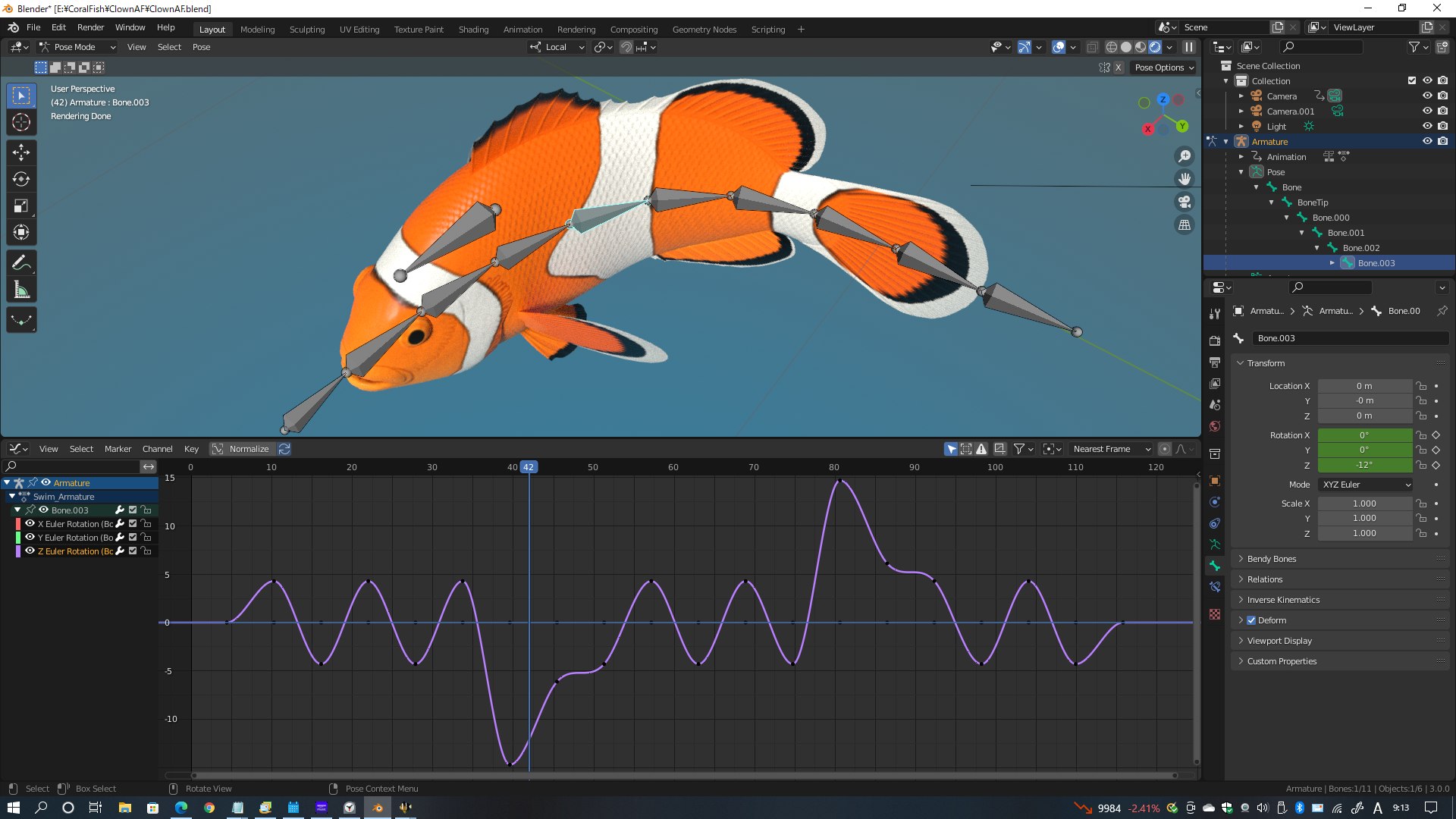Hide Armature via outliner eye icon
The width and height of the screenshot is (1456, 819).
coord(1426,141)
